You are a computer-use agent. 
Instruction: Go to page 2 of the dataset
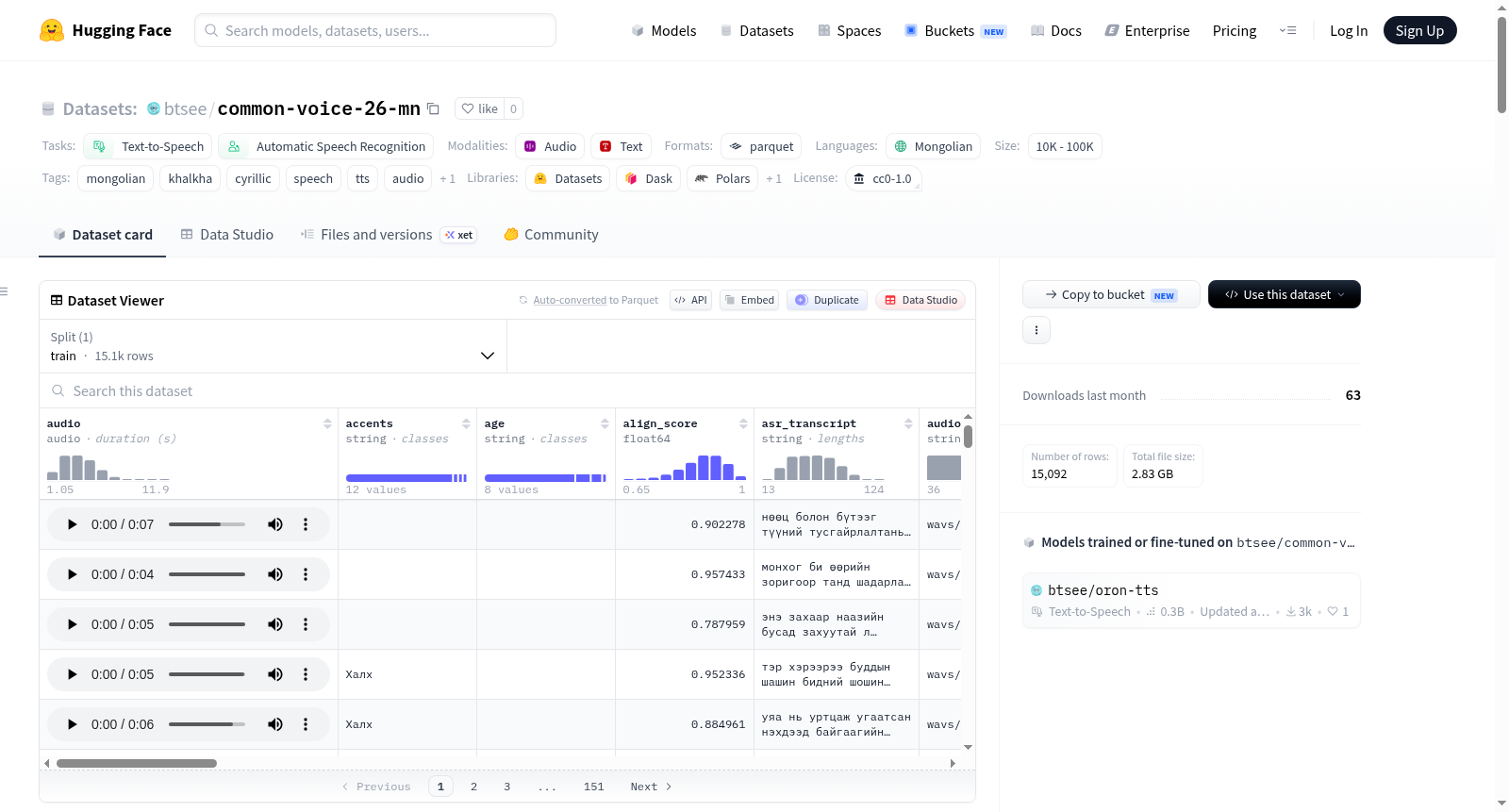coord(473,787)
